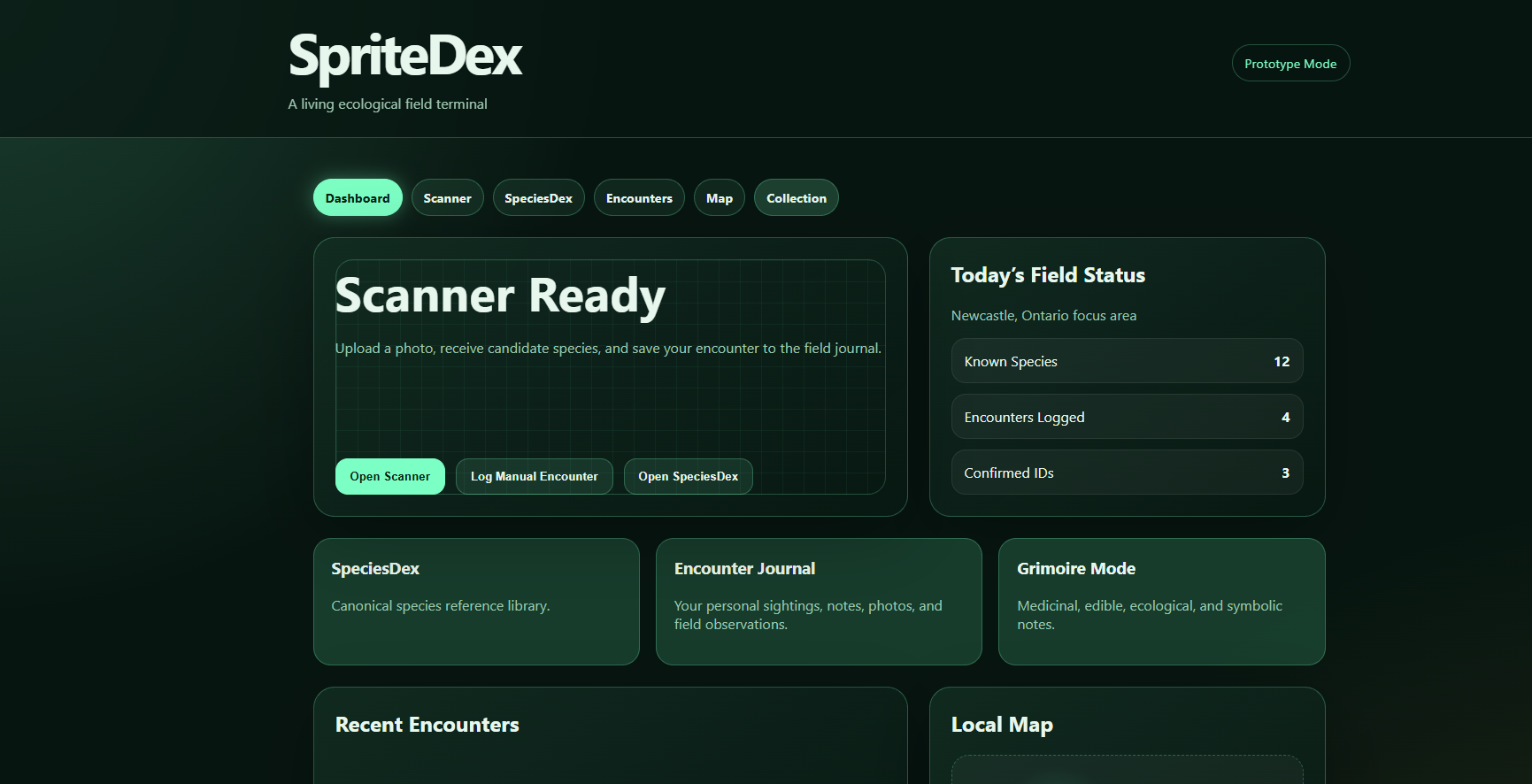This screenshot has height=784, width=1532.
Task: Click the SpriteDex logo title
Action: point(405,58)
